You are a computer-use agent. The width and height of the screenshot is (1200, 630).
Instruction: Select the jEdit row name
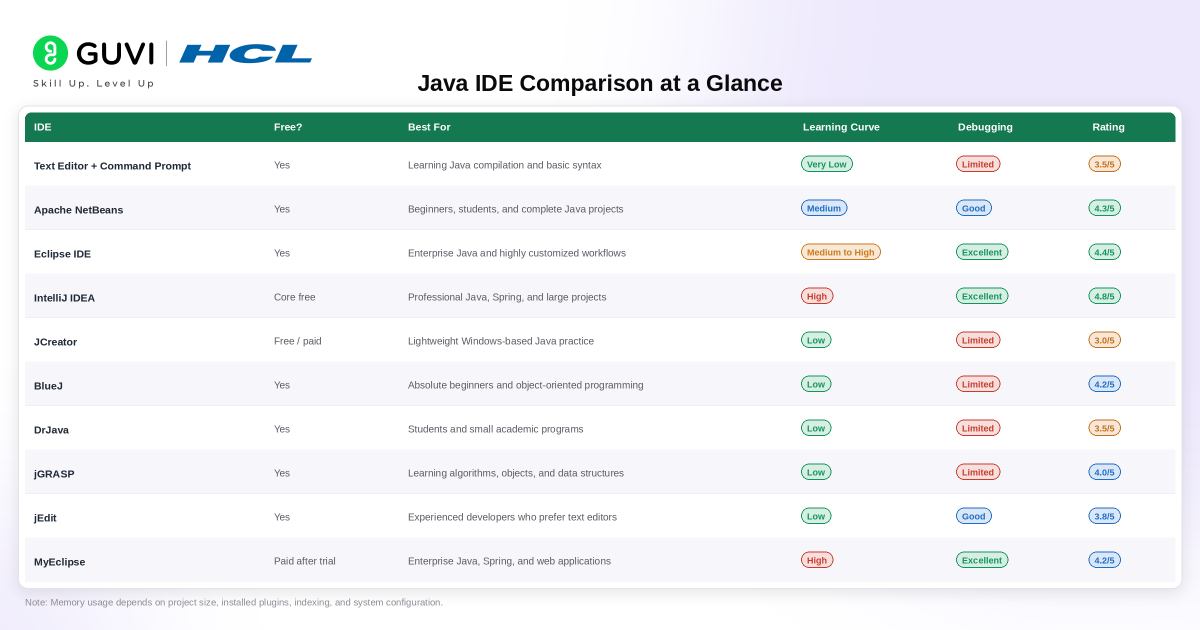tap(47, 518)
